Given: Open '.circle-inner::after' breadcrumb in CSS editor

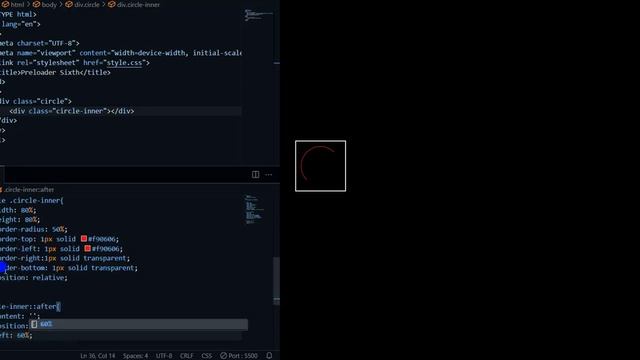Looking at the screenshot, I should click(27, 189).
